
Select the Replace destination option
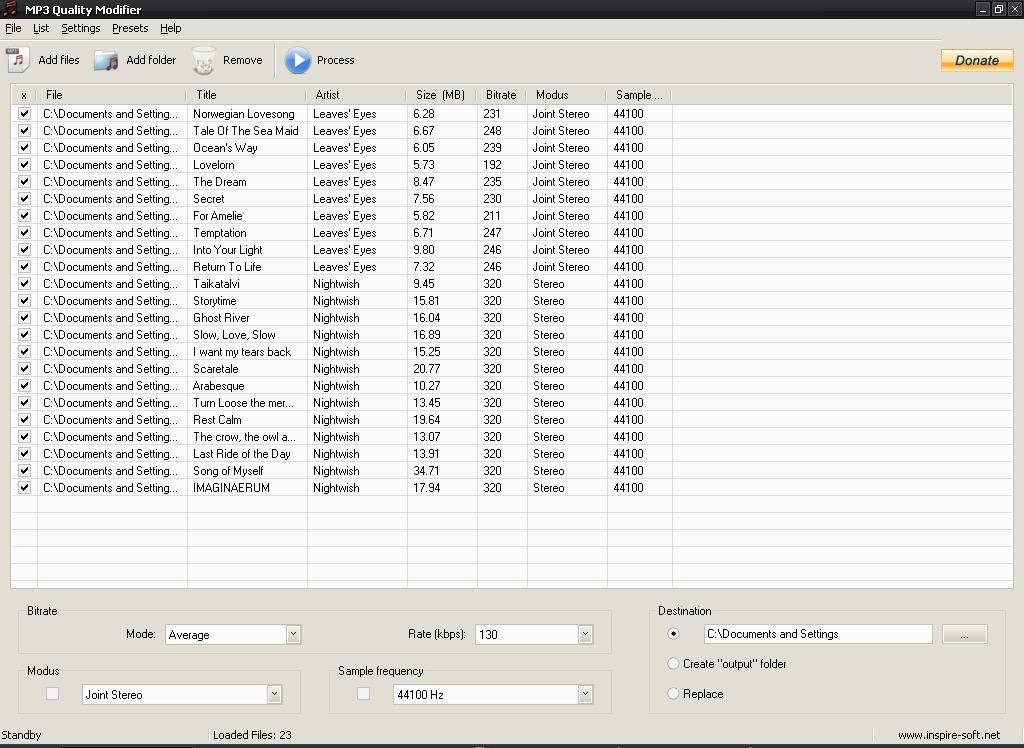pos(673,693)
